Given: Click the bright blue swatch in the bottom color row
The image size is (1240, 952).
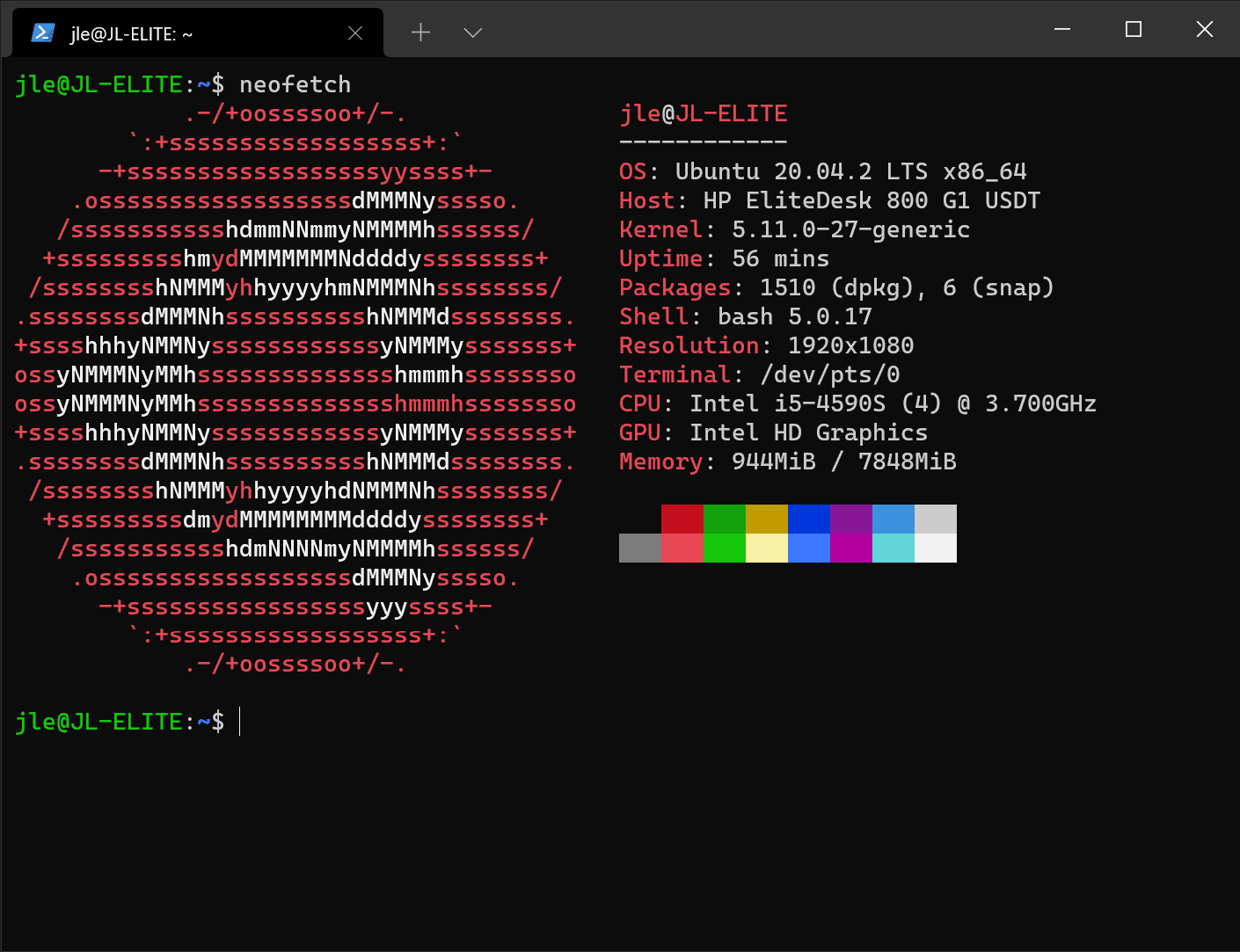Looking at the screenshot, I should pyautogui.click(x=809, y=548).
